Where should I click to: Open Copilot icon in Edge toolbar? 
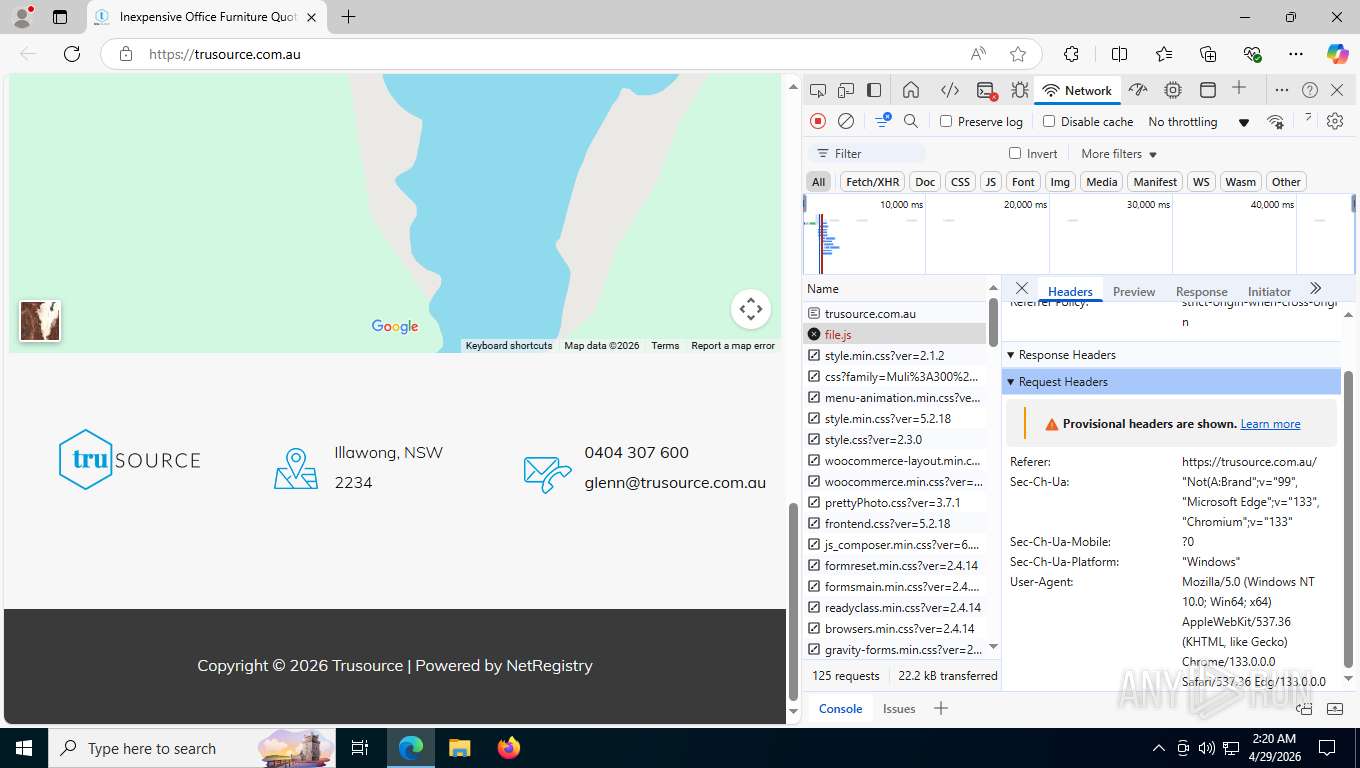point(1337,54)
